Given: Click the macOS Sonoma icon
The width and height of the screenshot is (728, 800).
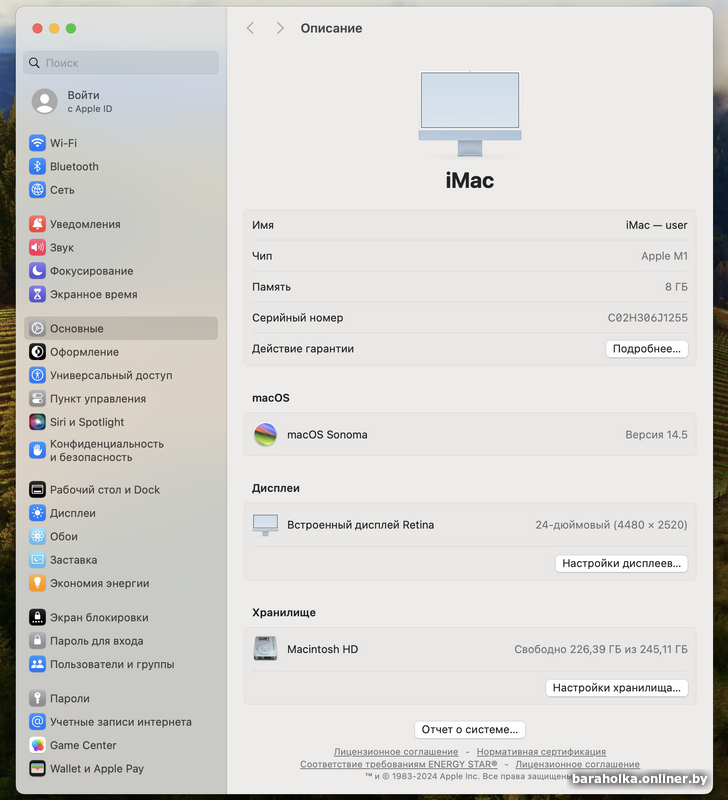Looking at the screenshot, I should [x=265, y=435].
